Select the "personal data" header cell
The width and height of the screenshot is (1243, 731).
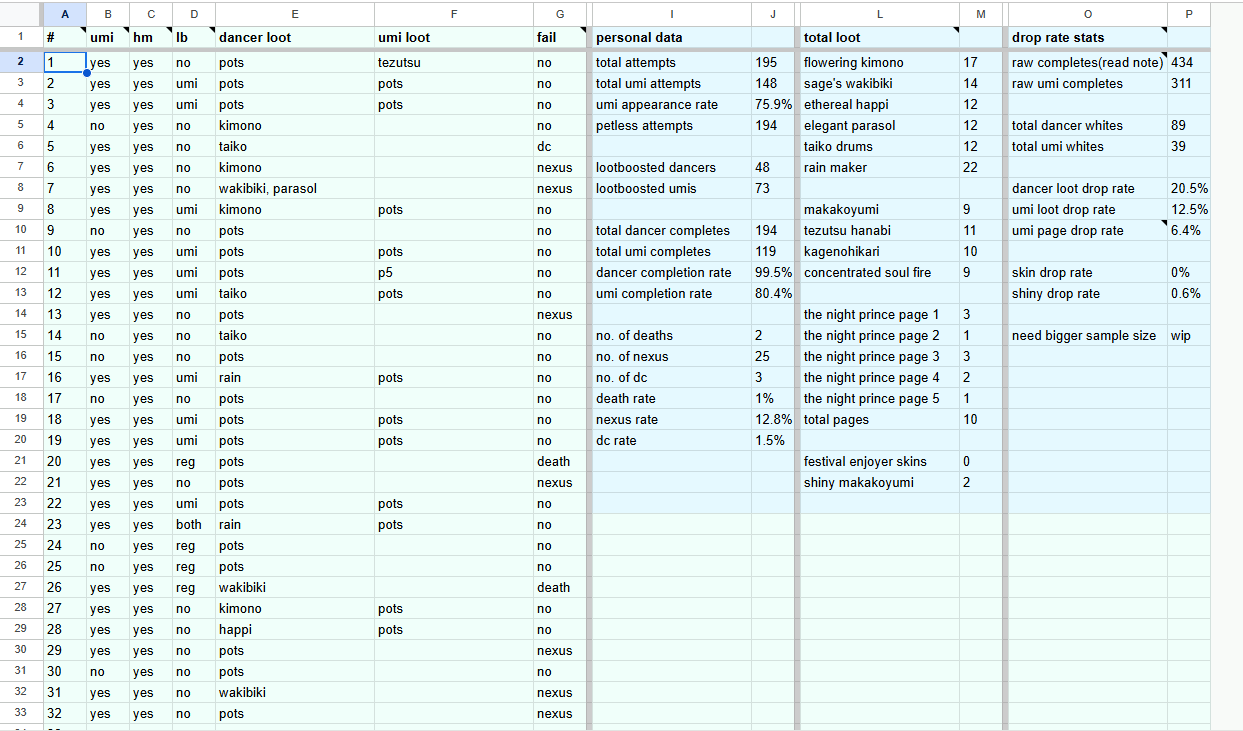[671, 37]
